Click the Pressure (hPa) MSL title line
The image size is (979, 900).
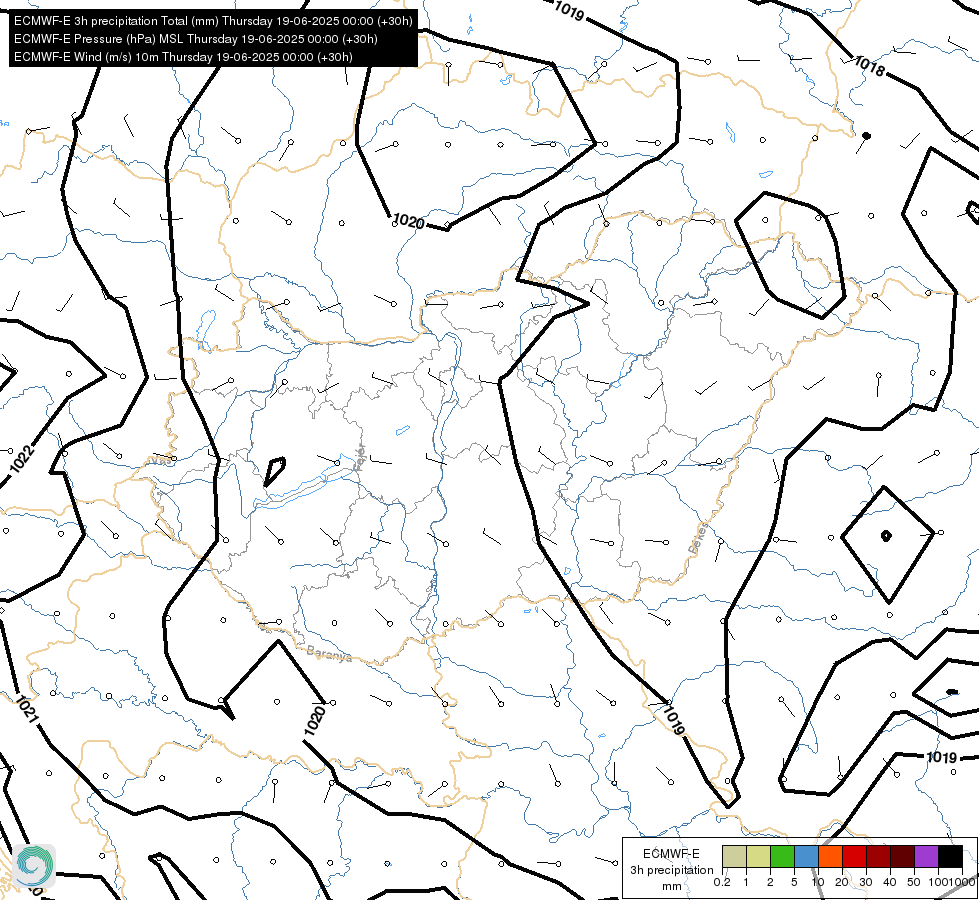195,39
